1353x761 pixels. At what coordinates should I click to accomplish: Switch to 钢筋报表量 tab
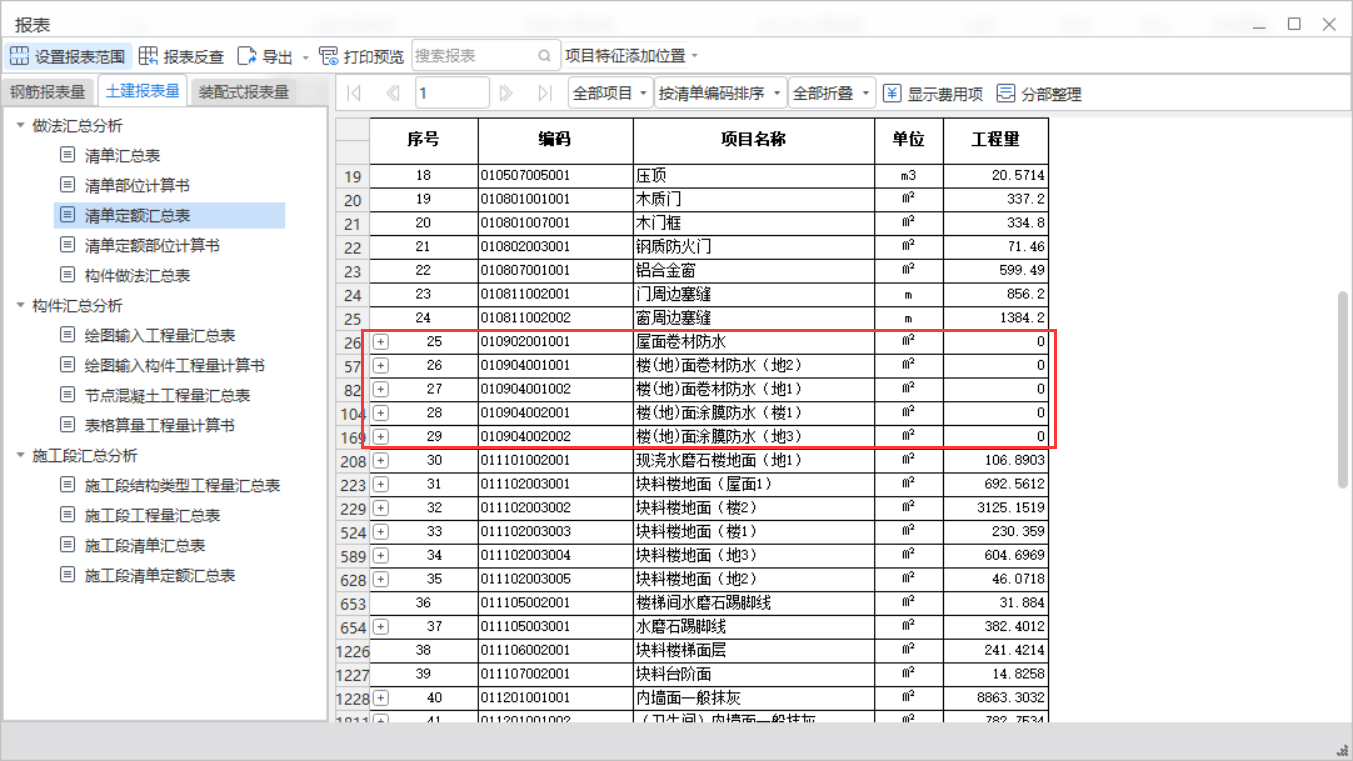pyautogui.click(x=48, y=92)
